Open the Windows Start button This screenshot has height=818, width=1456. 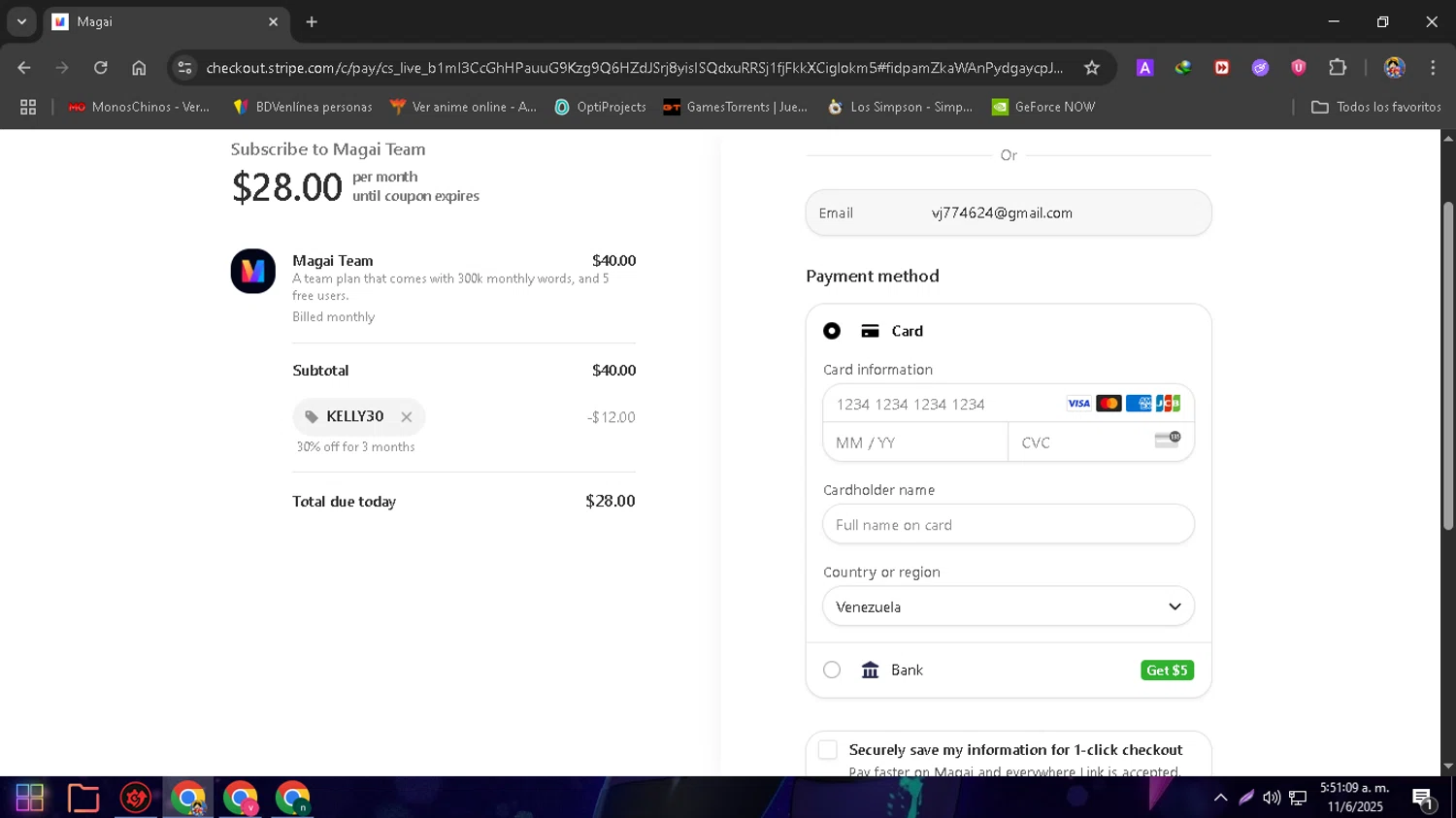30,798
